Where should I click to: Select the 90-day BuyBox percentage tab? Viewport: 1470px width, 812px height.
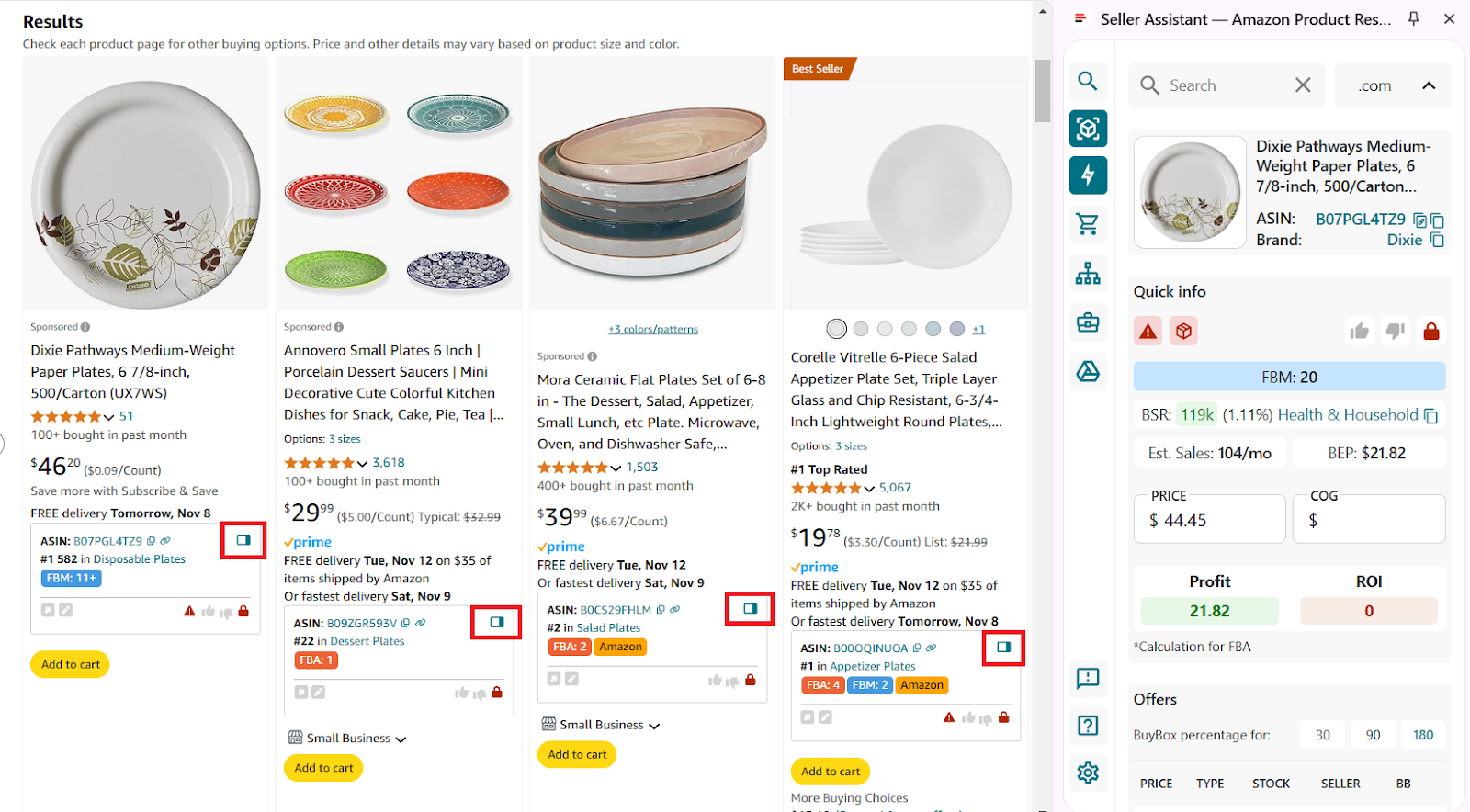point(1373,734)
